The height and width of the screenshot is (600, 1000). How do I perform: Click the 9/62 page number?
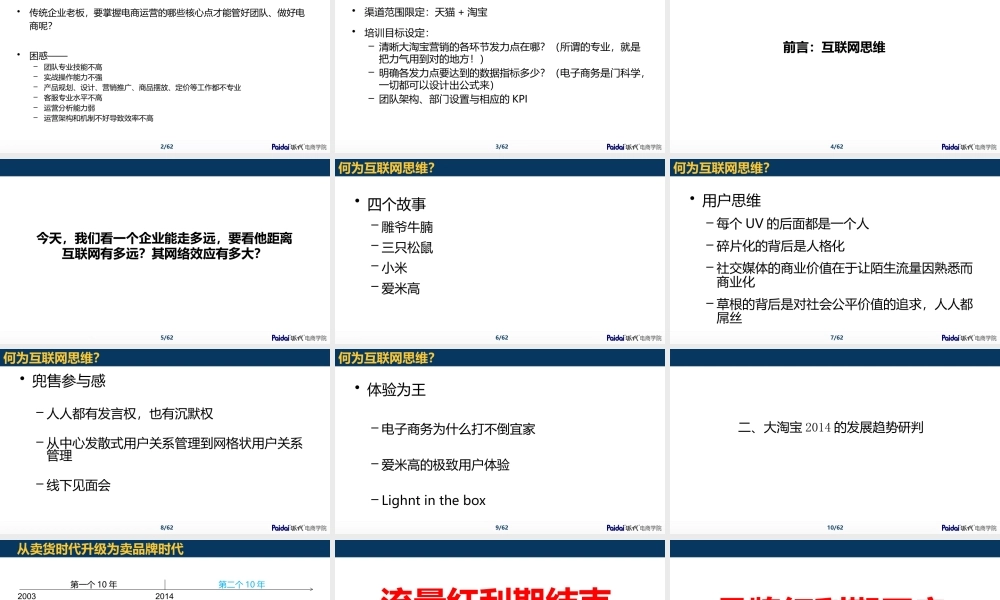502,528
